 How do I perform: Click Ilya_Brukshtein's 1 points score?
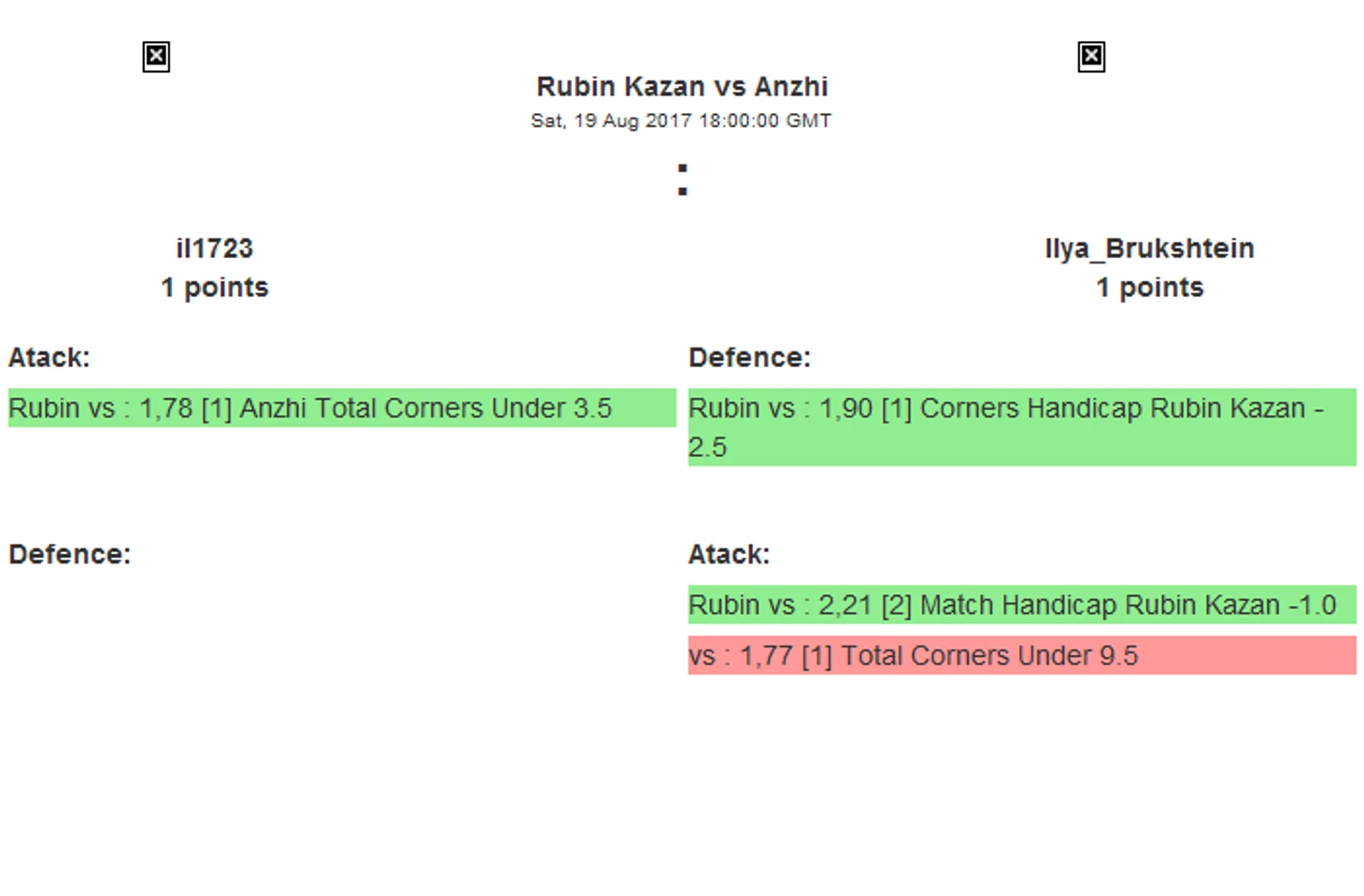click(x=1150, y=288)
